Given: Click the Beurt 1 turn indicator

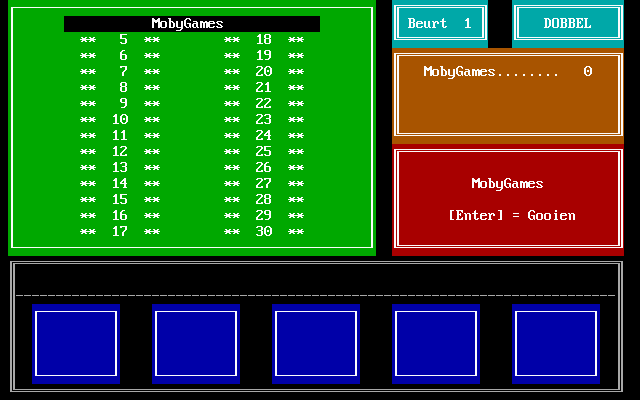Looking at the screenshot, I should coord(439,23).
